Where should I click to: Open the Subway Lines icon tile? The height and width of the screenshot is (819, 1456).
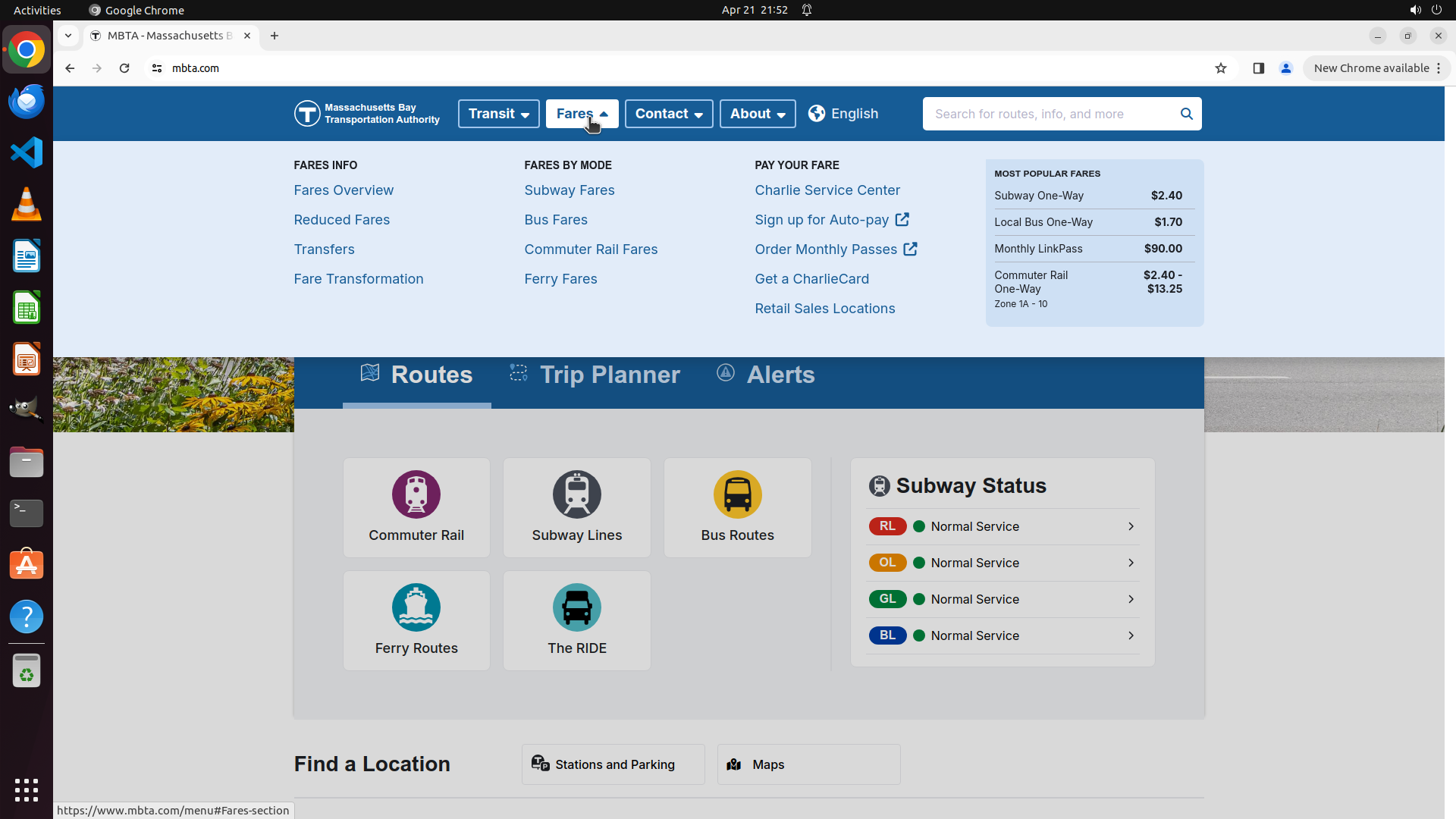point(576,494)
